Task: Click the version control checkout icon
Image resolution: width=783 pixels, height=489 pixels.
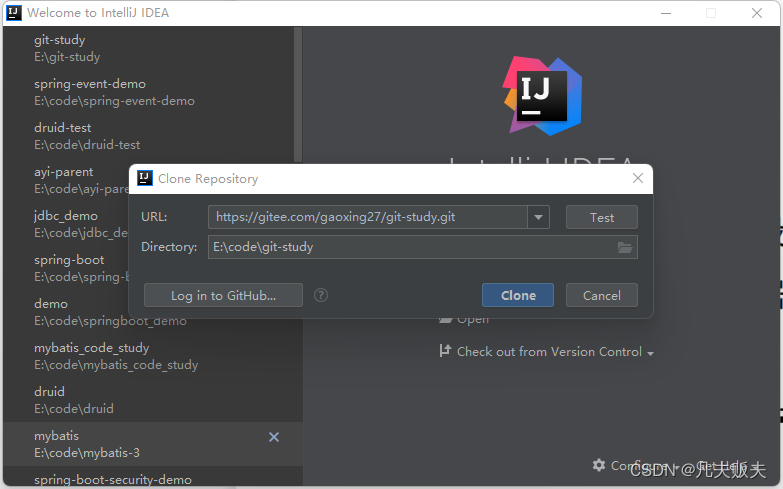Action: tap(445, 351)
